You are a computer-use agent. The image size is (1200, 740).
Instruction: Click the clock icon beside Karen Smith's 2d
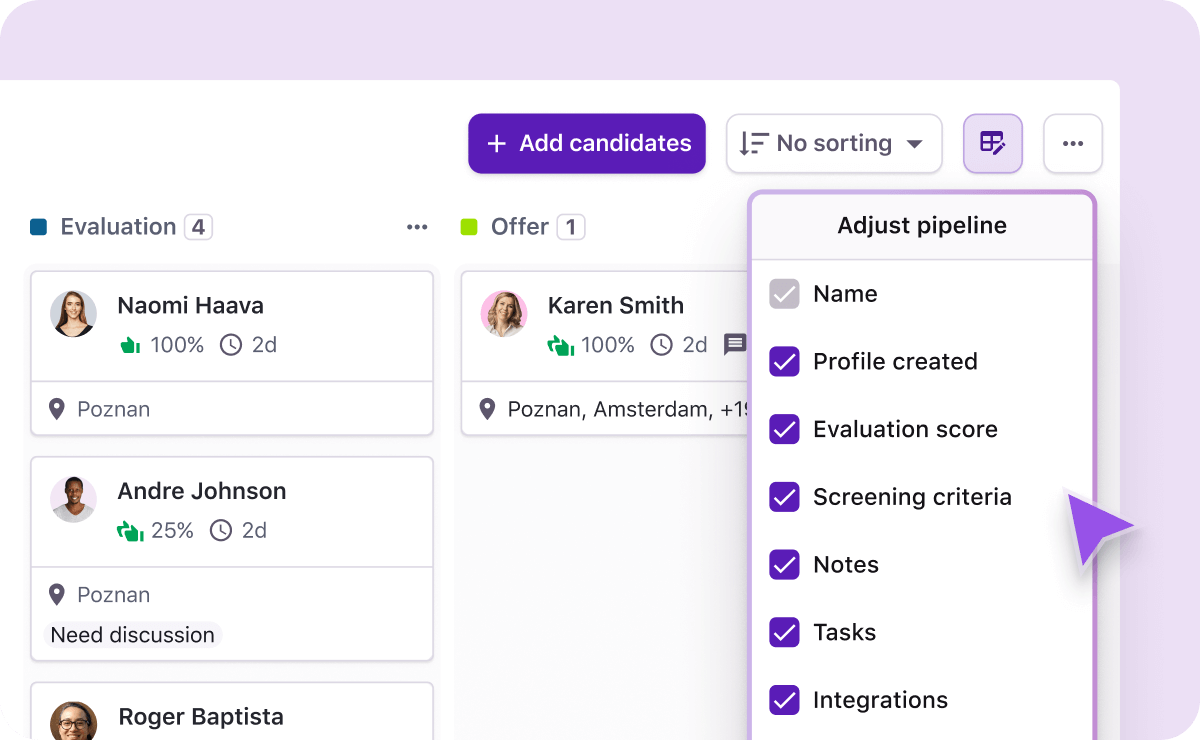(661, 345)
